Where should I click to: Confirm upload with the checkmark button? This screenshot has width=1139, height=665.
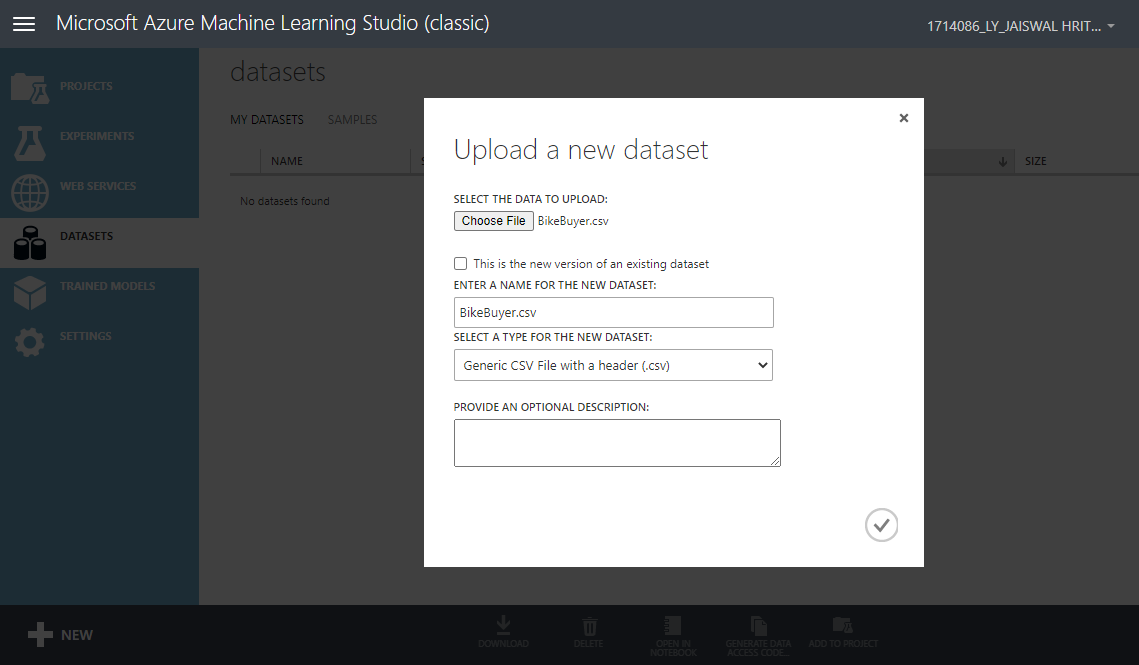click(x=881, y=525)
